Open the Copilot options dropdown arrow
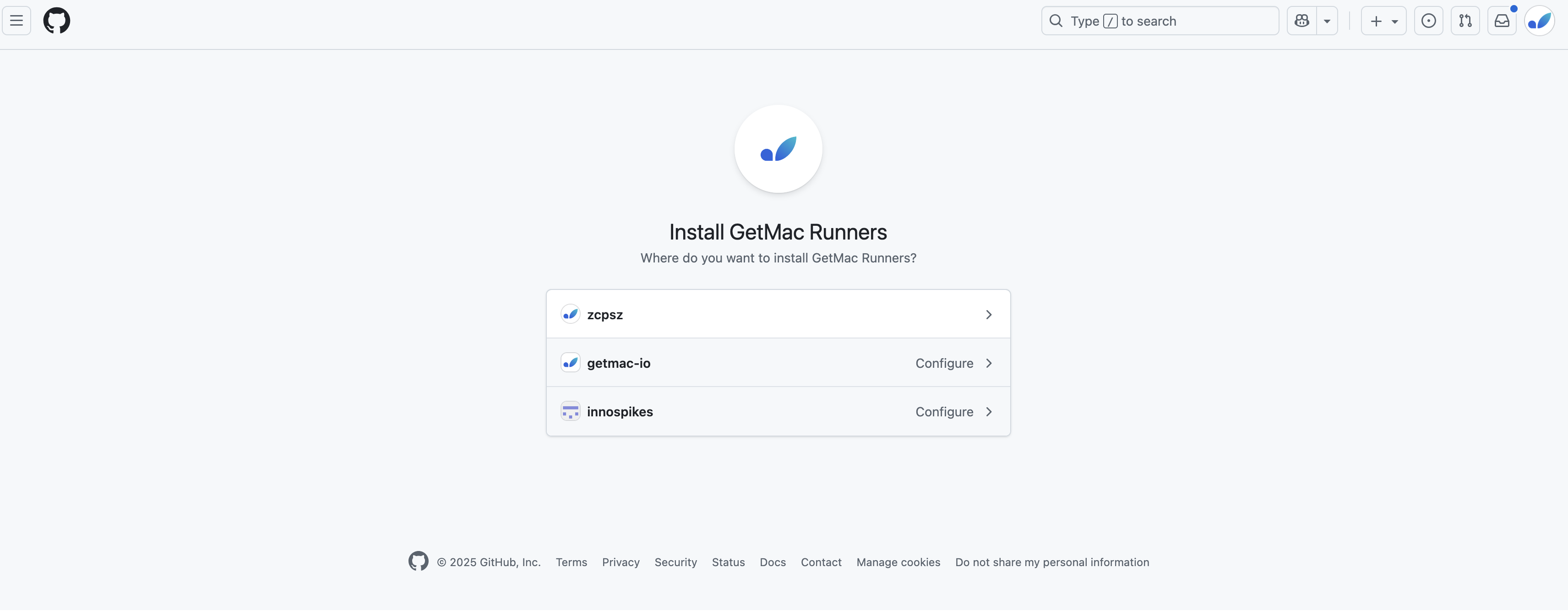 [x=1327, y=20]
